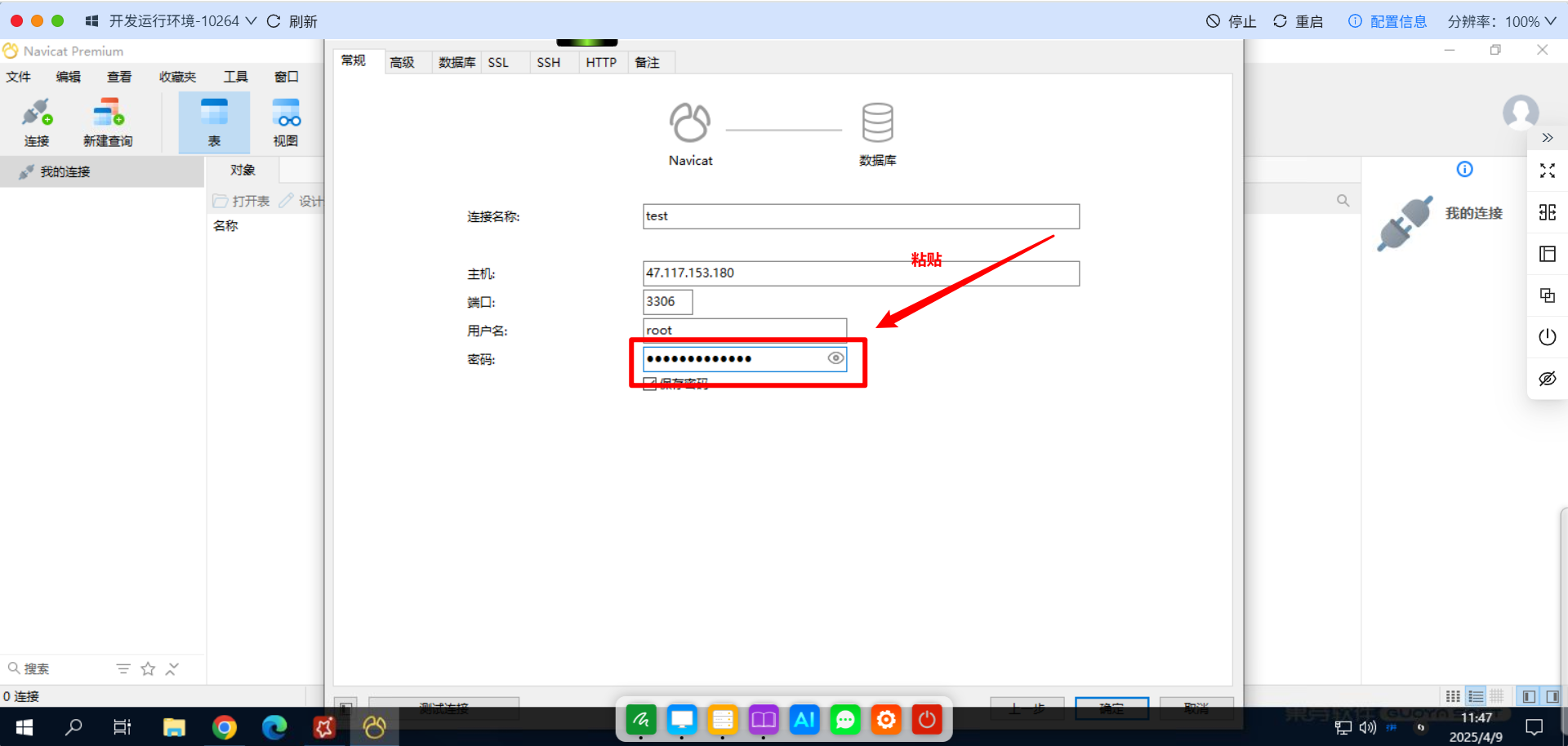Viewport: 1568px width, 746px height.
Task: Click the sidebar 搜索 search box
Action: coord(57,668)
